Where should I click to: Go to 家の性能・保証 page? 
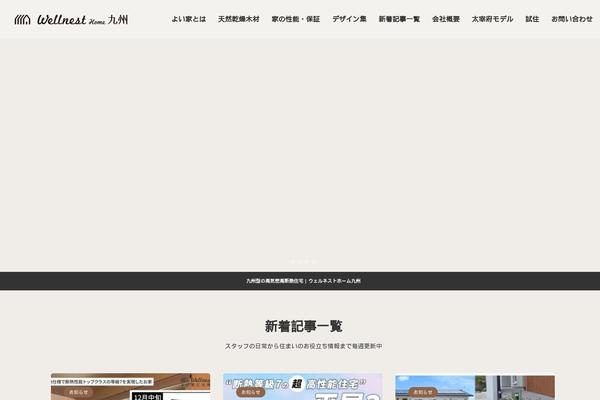pos(296,19)
